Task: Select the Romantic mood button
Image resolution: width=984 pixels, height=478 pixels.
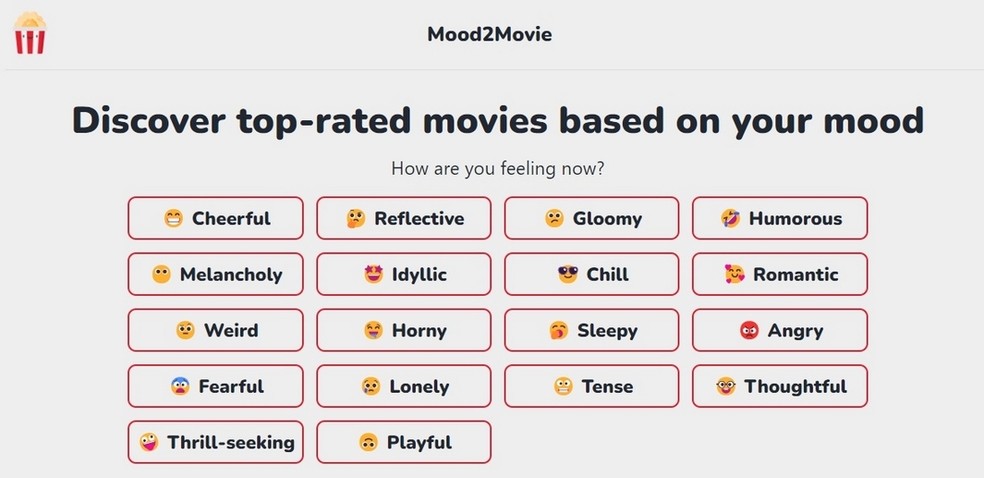Action: [x=779, y=274]
